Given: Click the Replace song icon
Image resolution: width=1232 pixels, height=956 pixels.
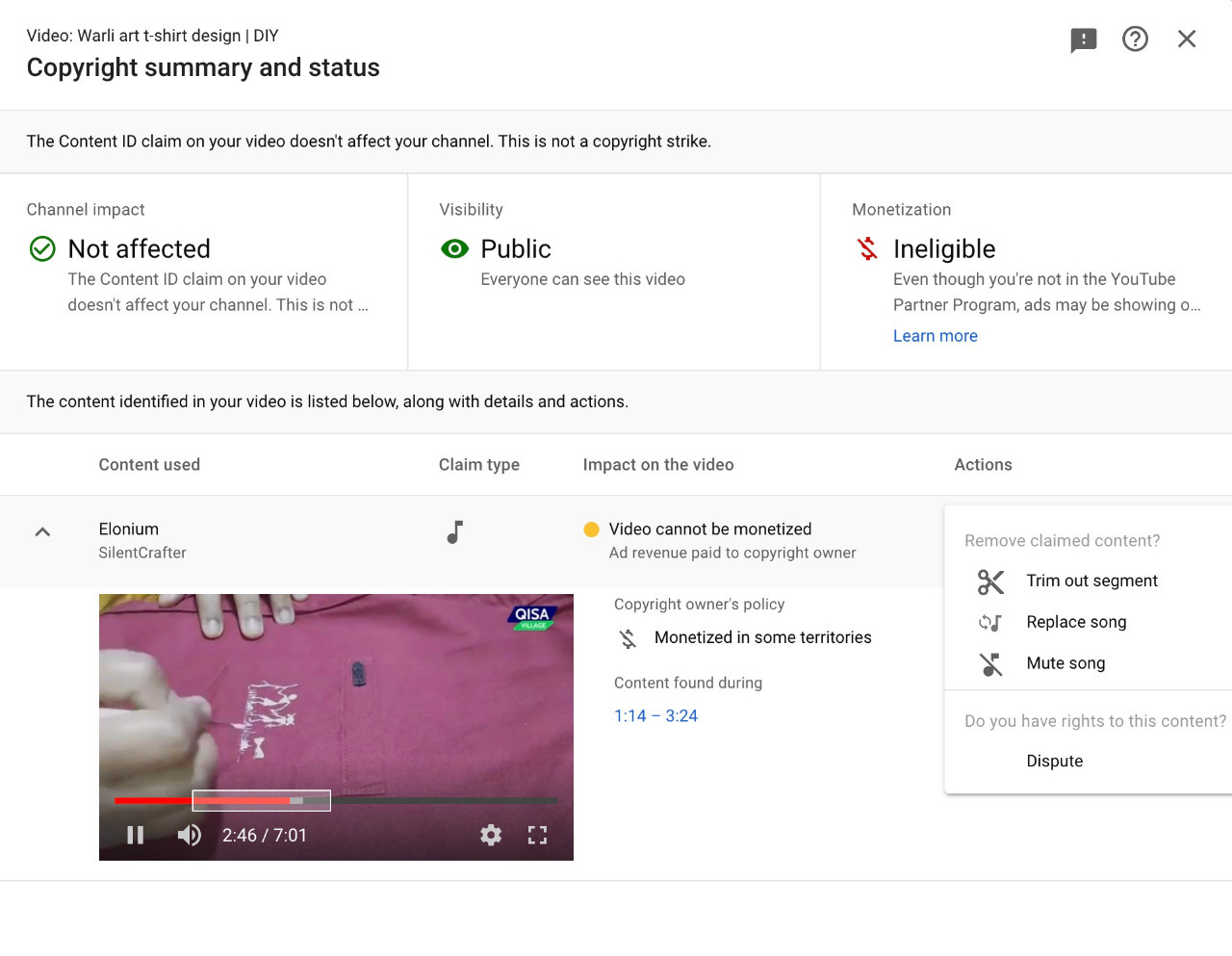Looking at the screenshot, I should tap(990, 623).
